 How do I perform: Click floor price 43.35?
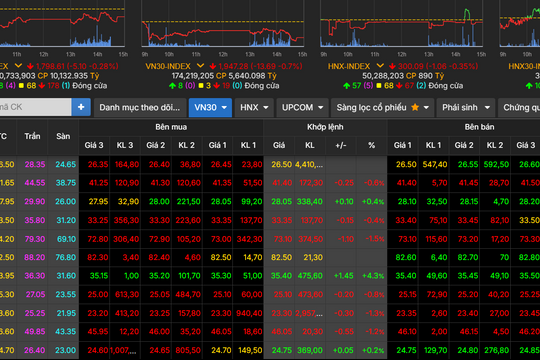(x=65, y=331)
